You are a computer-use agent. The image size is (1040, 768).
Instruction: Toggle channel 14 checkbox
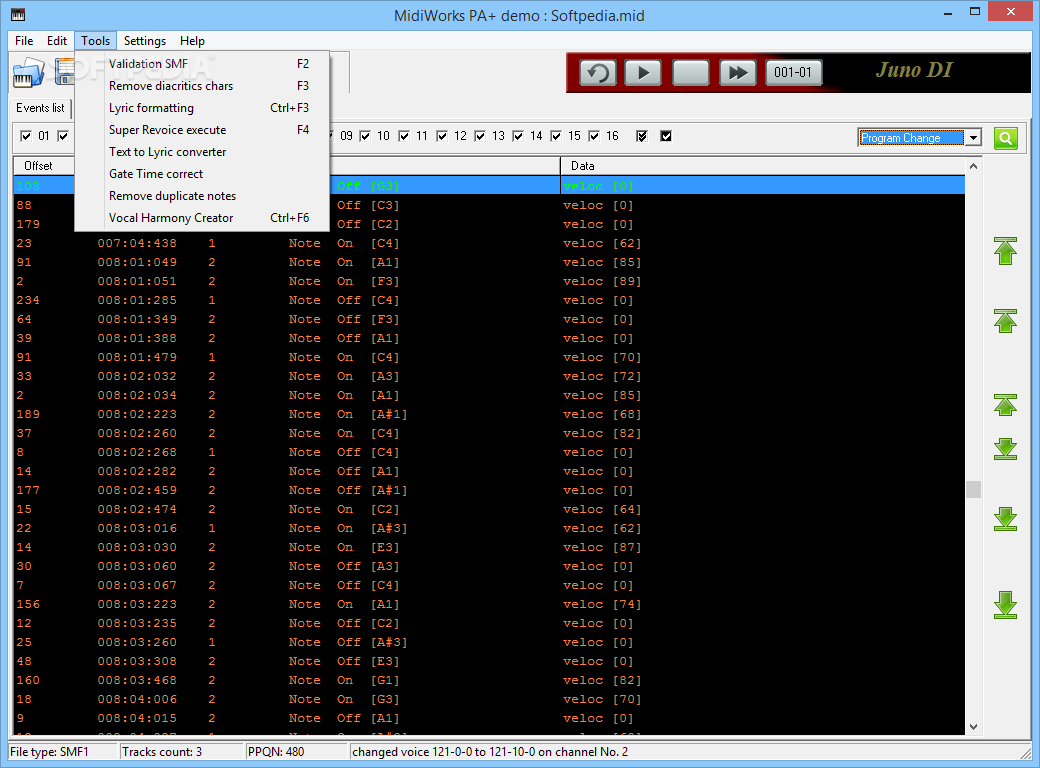coord(518,136)
